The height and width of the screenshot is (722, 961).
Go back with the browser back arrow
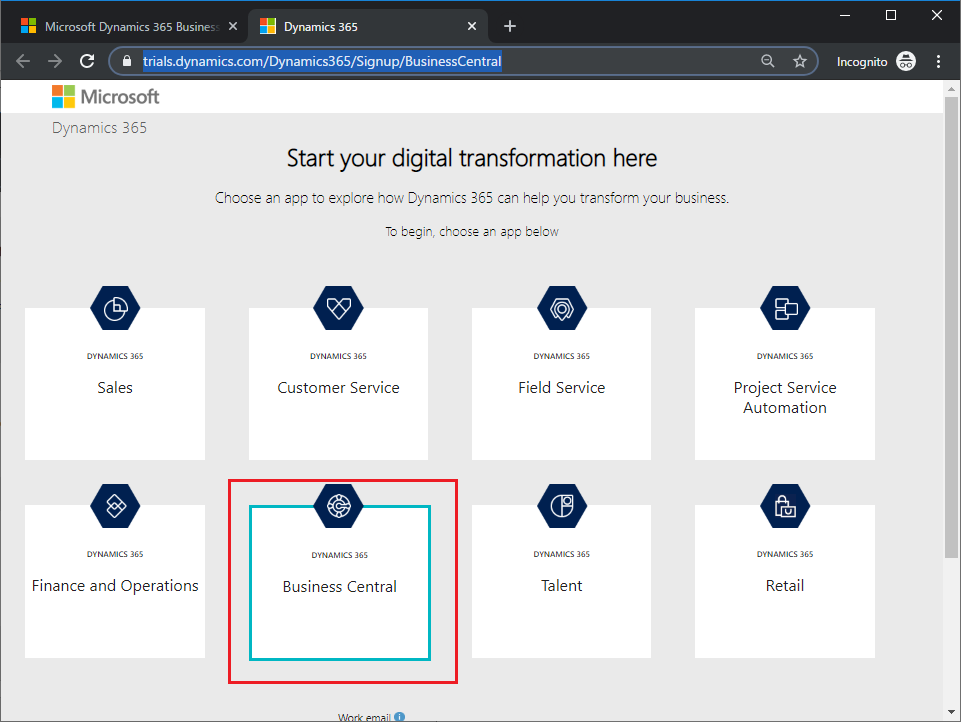click(x=23, y=61)
